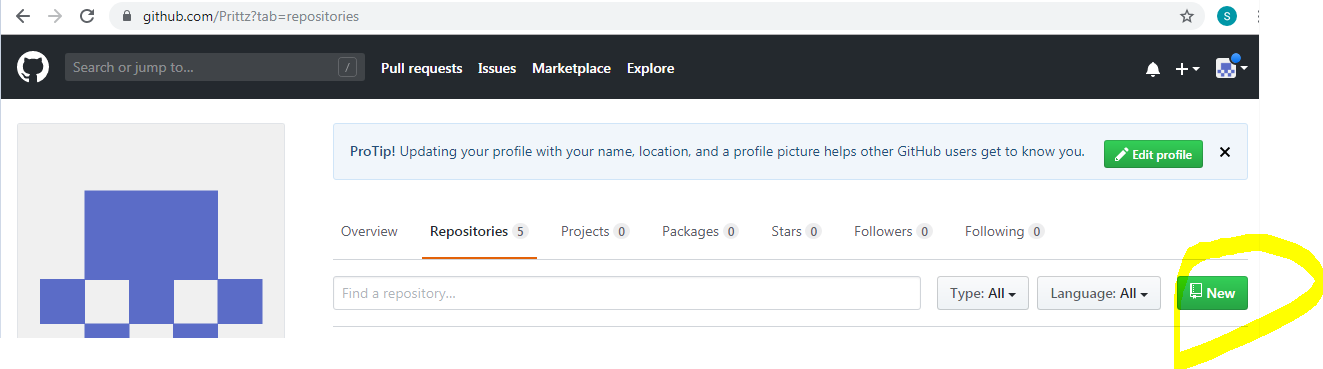View the Following tab
Screen dimensions: 1323x369
pyautogui.click(x=1004, y=231)
